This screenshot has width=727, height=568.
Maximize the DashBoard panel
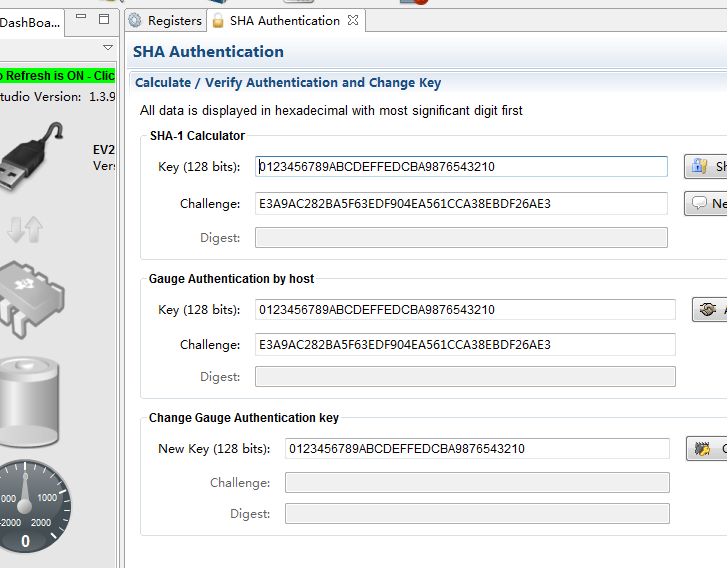pyautogui.click(x=103, y=20)
